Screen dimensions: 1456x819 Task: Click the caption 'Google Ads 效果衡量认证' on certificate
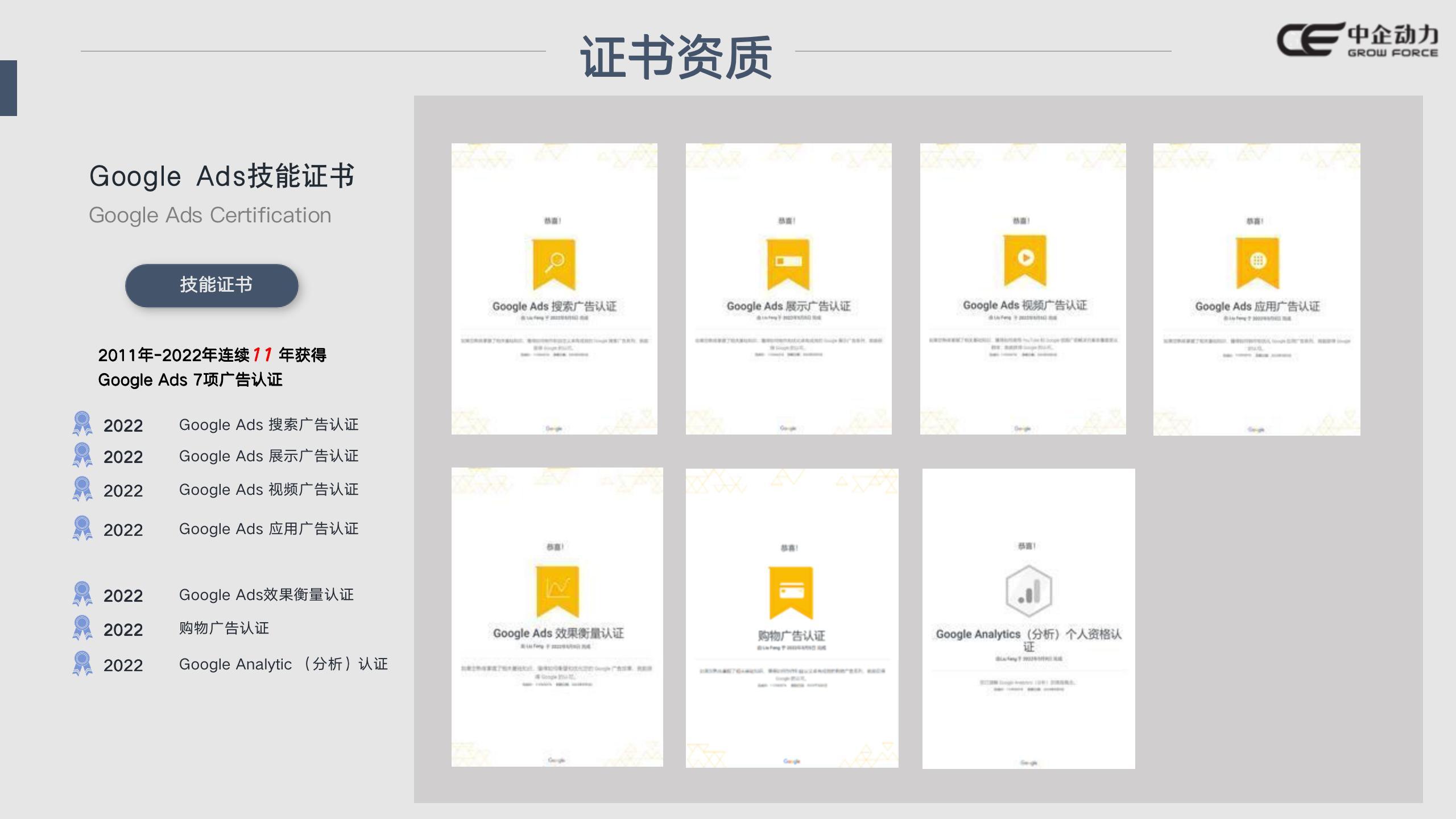[558, 633]
